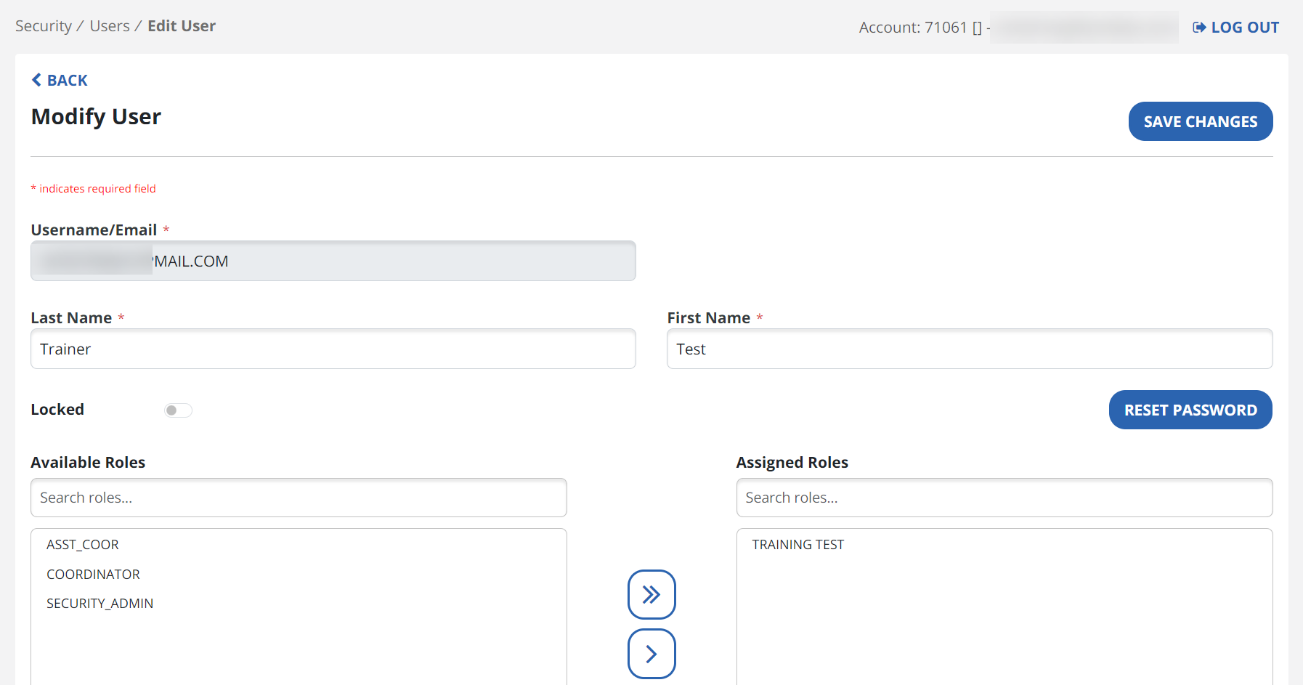This screenshot has width=1303, height=685.
Task: Select TRAINING TEST in assigned roles
Action: [798, 545]
